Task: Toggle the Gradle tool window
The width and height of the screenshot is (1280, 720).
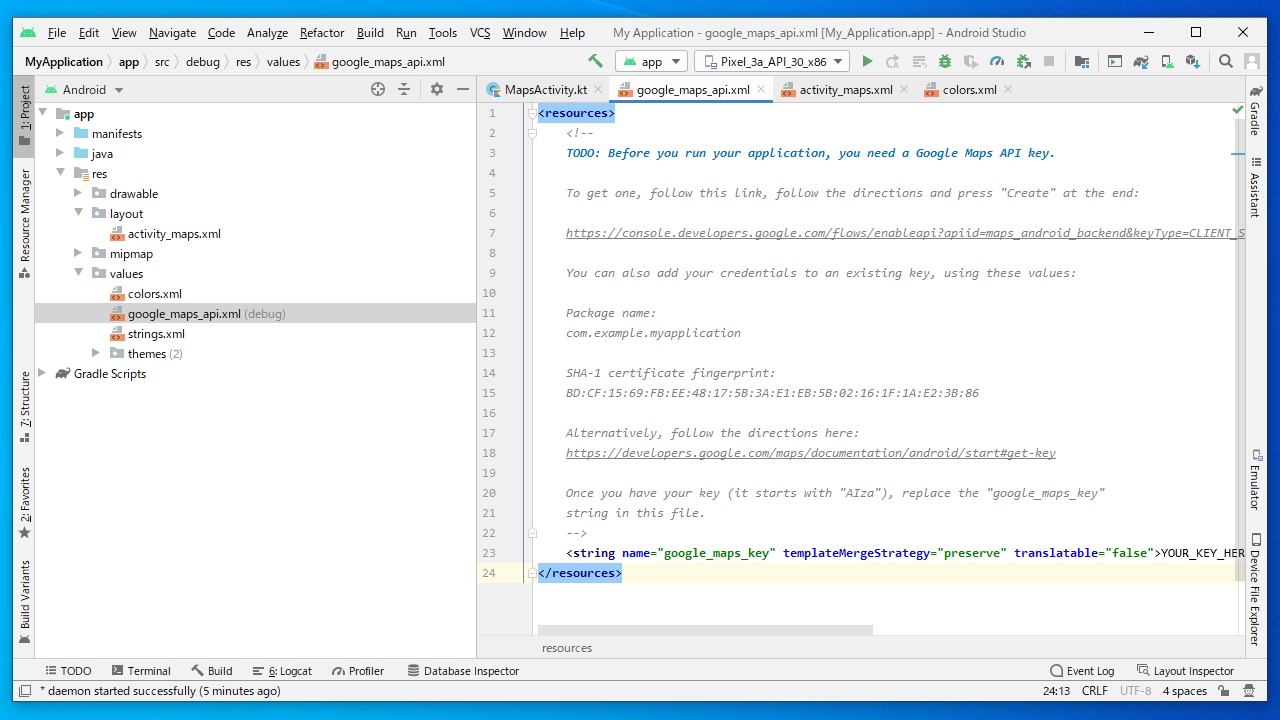Action: click(x=1255, y=110)
